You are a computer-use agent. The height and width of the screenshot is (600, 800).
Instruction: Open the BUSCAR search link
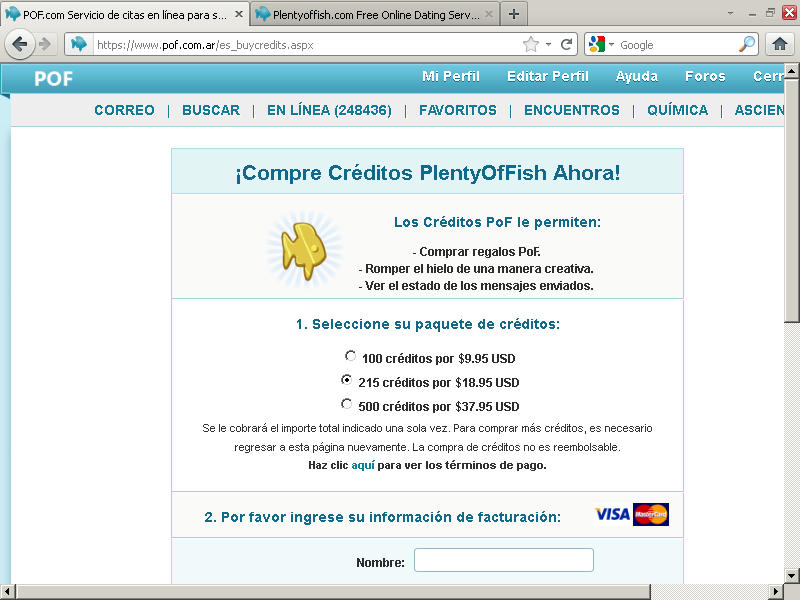click(211, 110)
